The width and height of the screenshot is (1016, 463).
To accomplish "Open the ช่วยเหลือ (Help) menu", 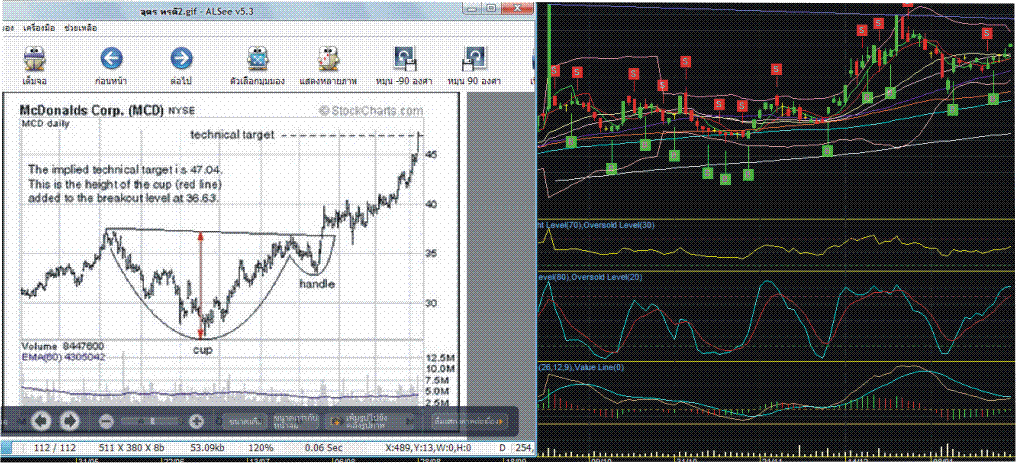I will click(80, 28).
